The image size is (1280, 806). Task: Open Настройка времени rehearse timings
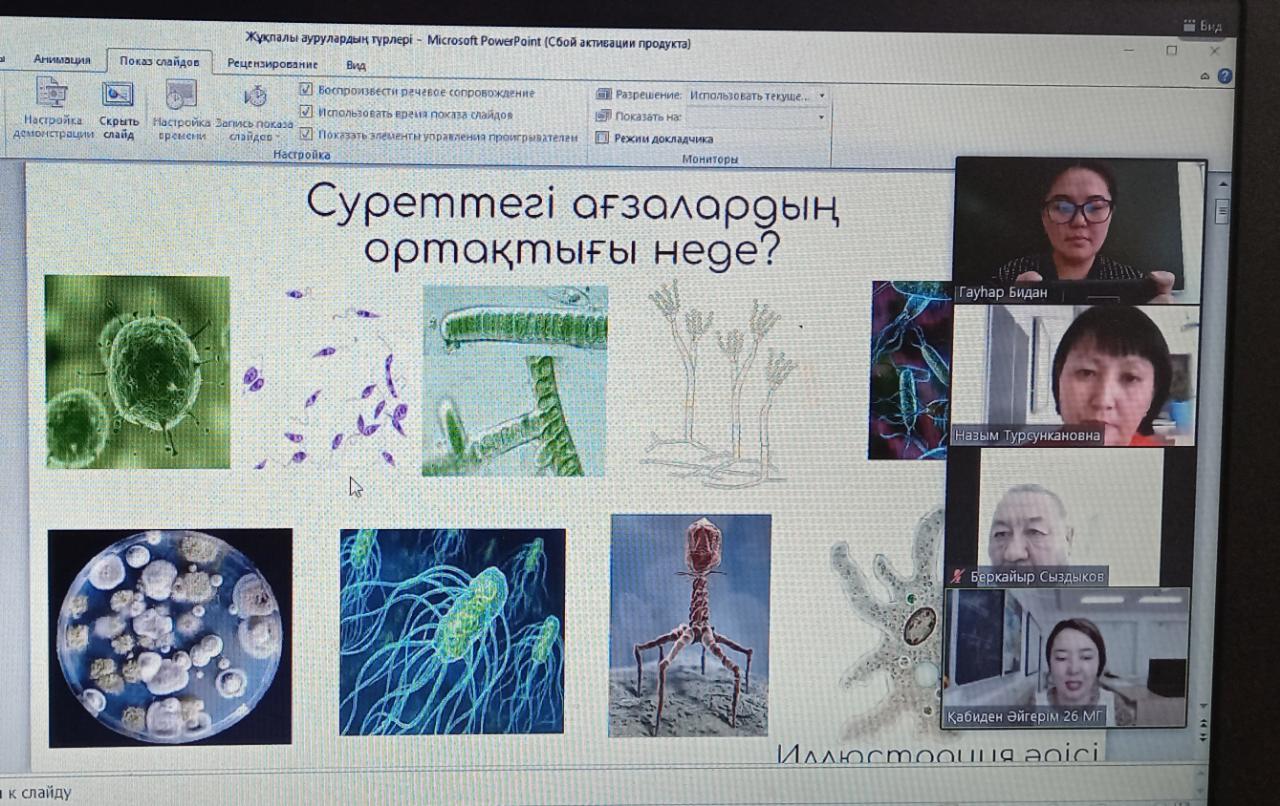tap(181, 110)
